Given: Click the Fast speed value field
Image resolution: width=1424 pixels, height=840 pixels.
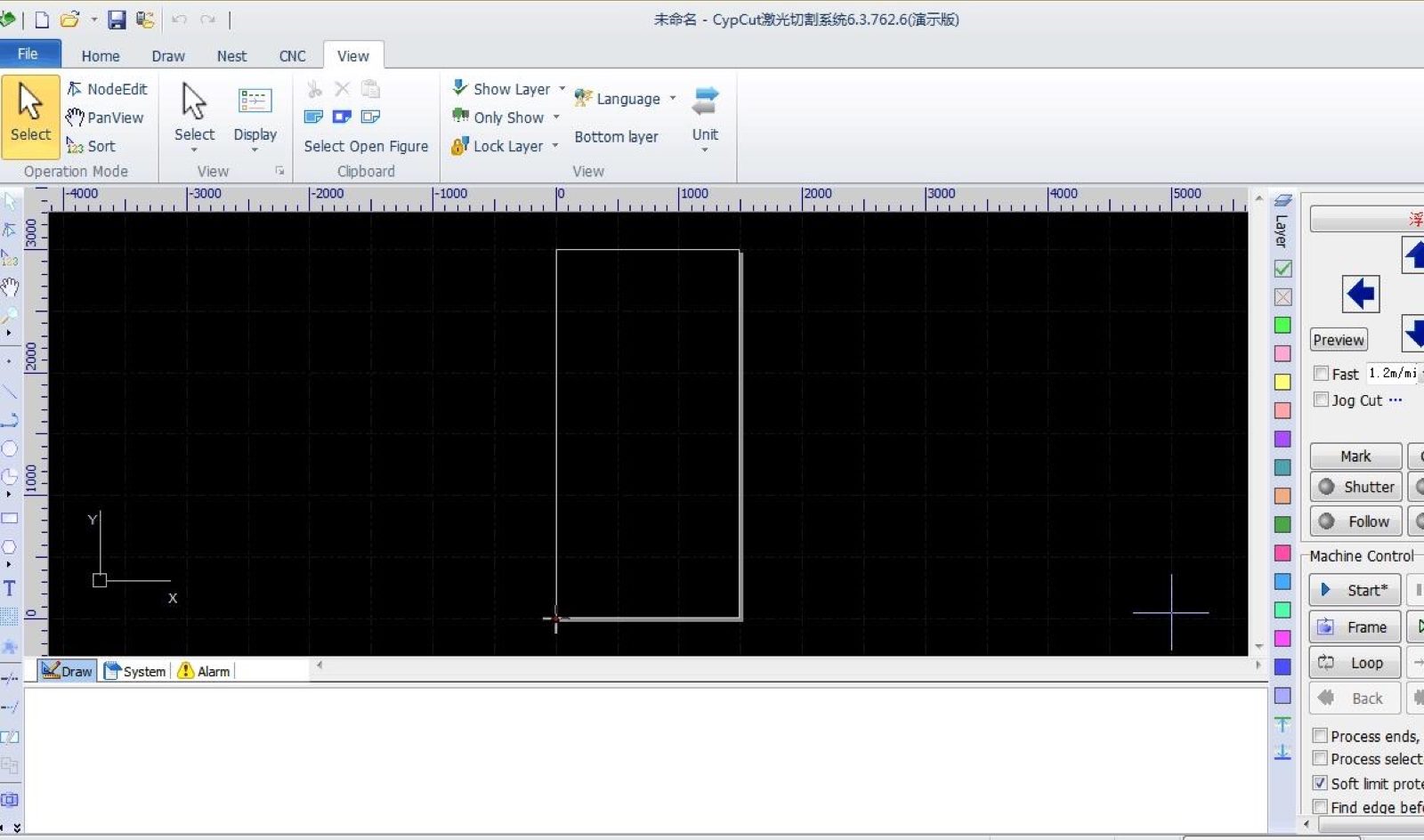Looking at the screenshot, I should pyautogui.click(x=1395, y=374).
